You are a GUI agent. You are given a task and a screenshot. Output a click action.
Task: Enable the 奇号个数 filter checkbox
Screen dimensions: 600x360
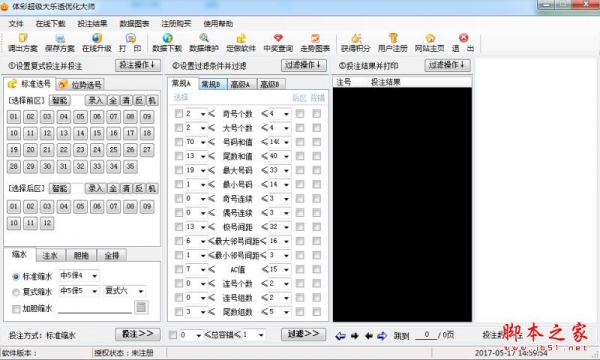click(x=179, y=114)
